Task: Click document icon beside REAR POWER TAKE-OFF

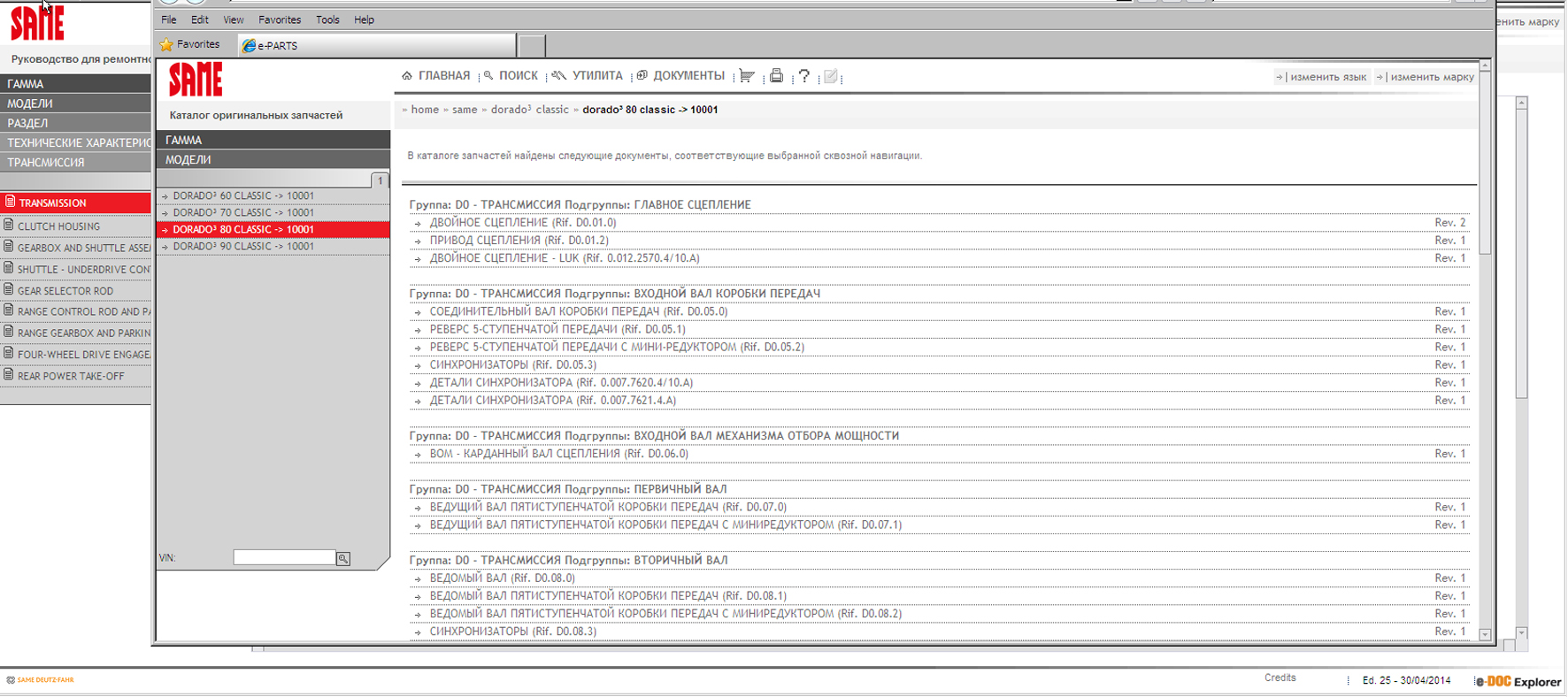Action: [9, 375]
